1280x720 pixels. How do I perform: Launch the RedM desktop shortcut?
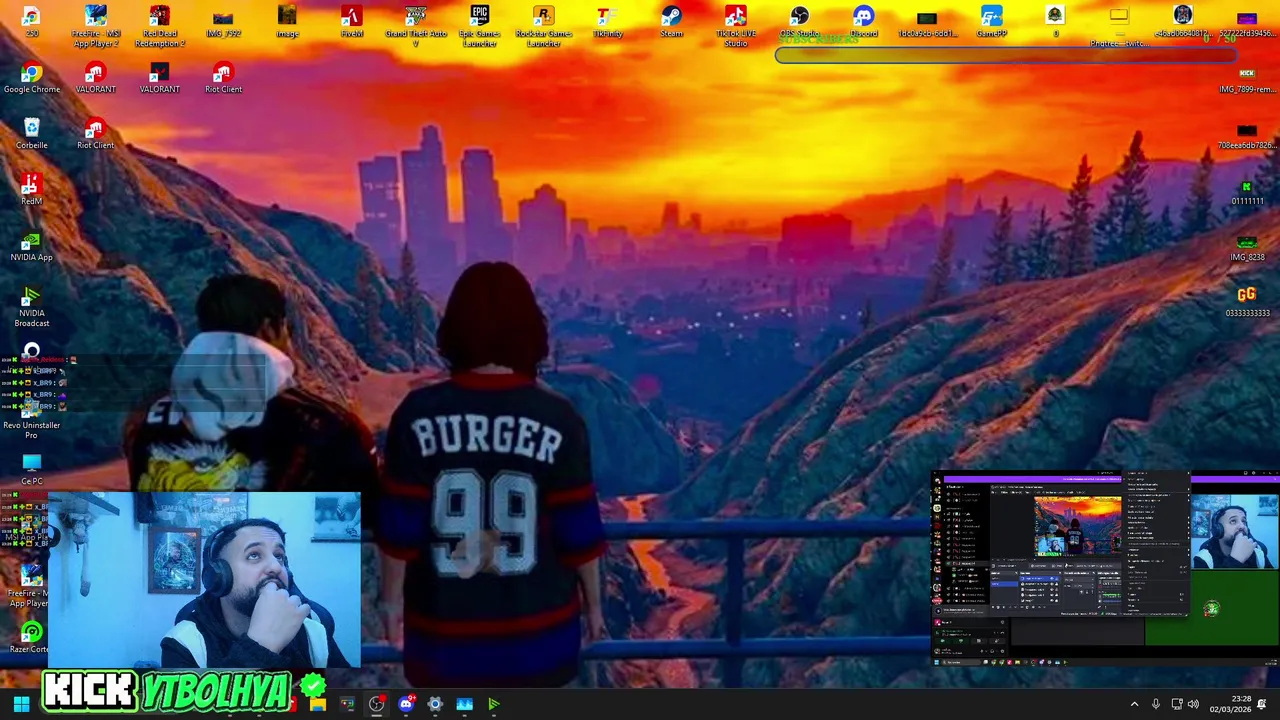[32, 190]
